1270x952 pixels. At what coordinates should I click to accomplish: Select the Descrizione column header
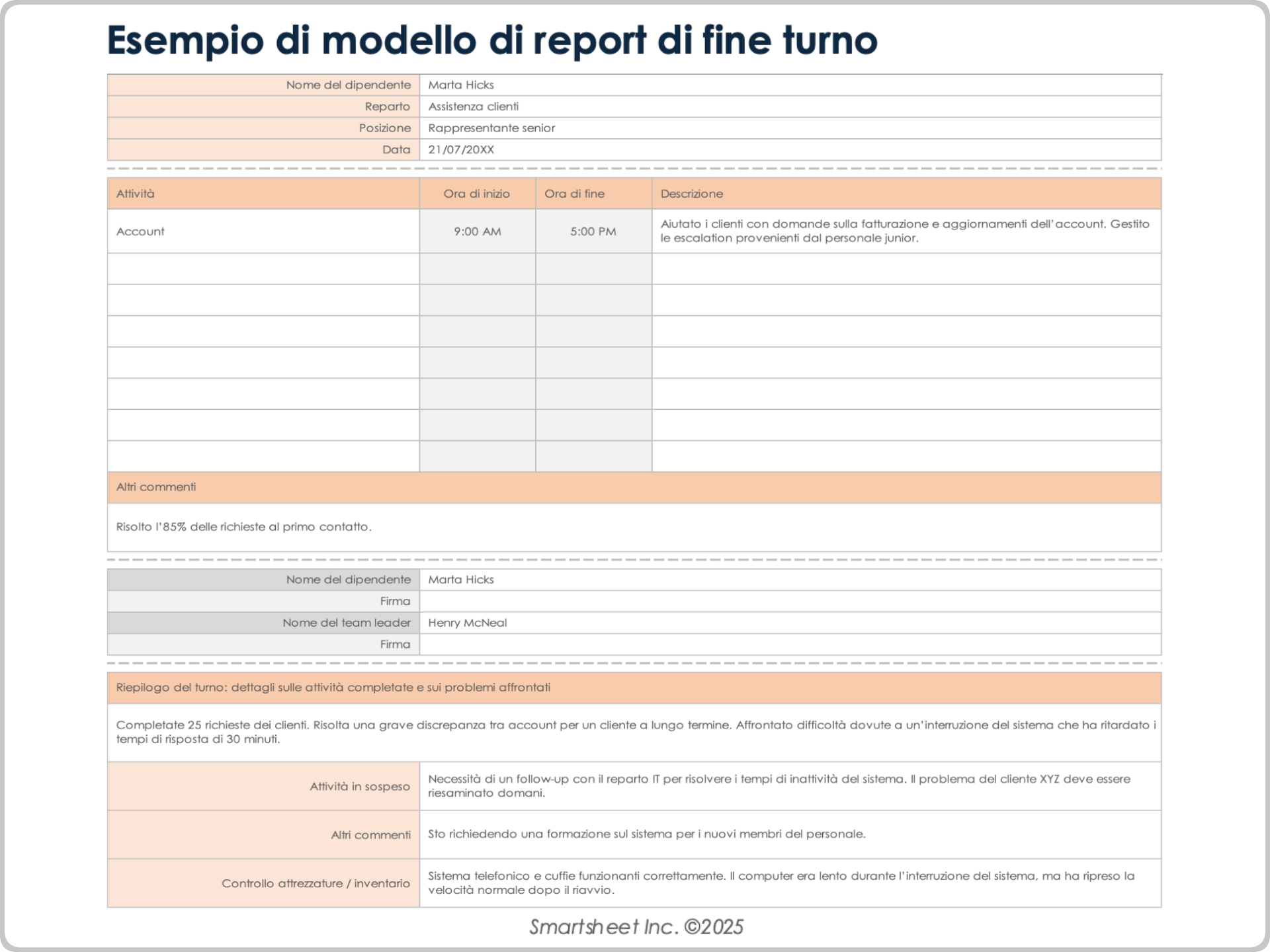pos(692,194)
